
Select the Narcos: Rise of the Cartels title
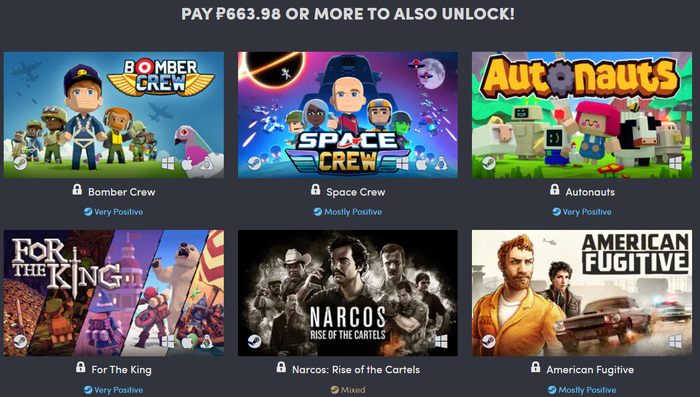pyautogui.click(x=356, y=370)
